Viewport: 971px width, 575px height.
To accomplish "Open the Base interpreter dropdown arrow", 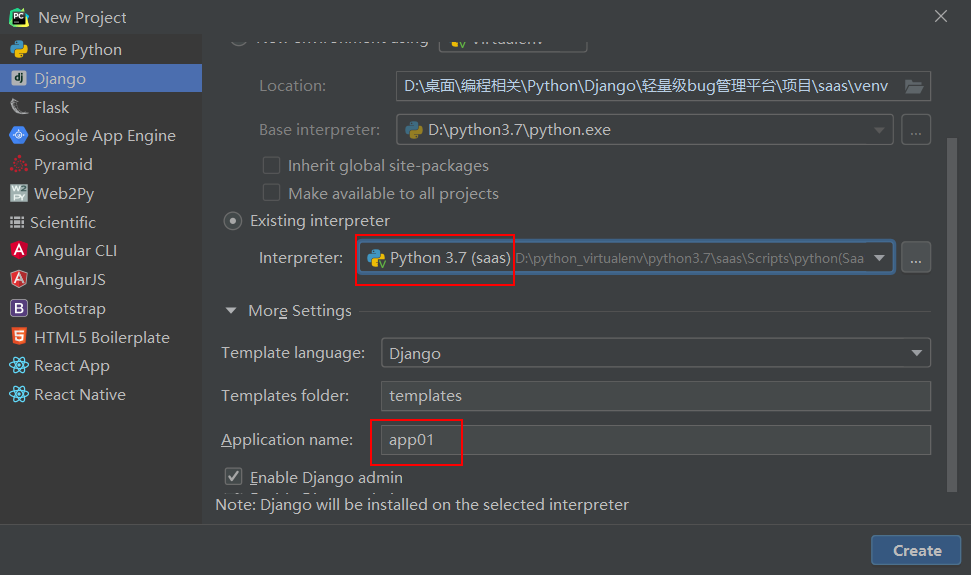I will point(879,130).
